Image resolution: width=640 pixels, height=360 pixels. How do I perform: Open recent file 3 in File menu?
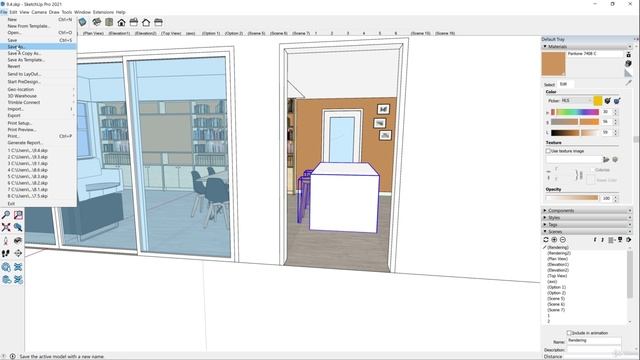pyautogui.click(x=39, y=163)
